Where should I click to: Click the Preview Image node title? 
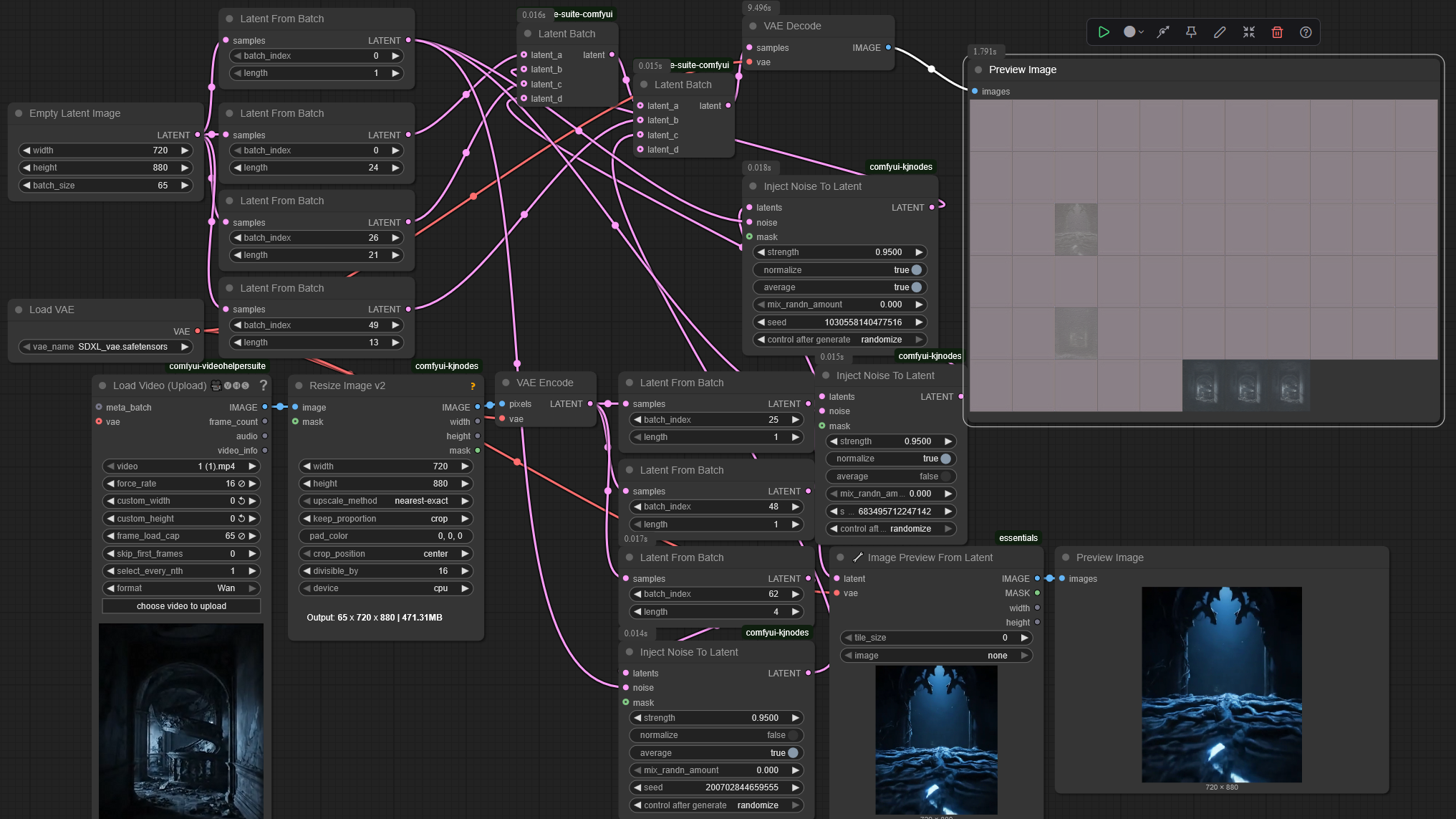[x=1022, y=70]
